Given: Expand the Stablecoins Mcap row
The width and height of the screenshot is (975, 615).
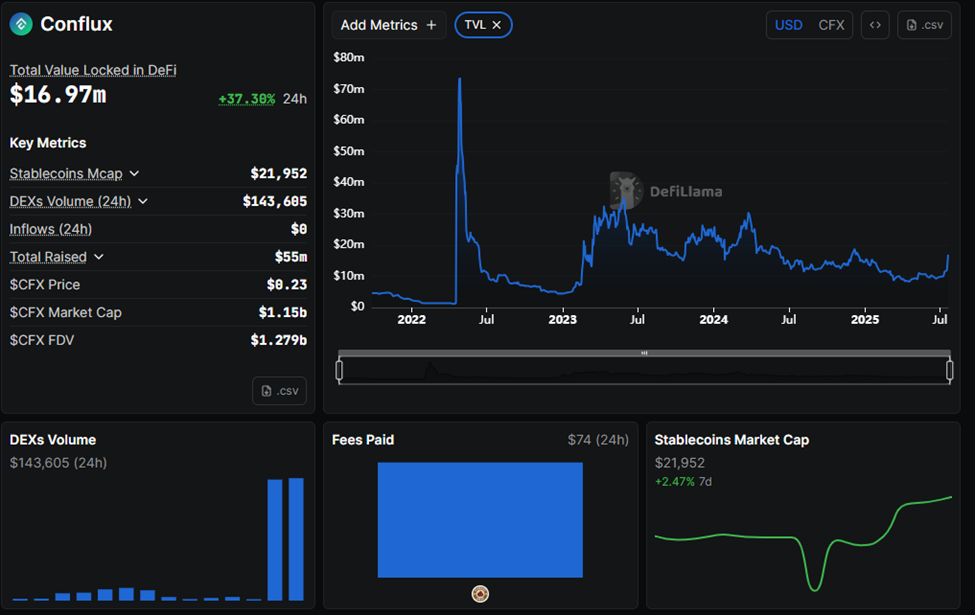Looking at the screenshot, I should (134, 173).
